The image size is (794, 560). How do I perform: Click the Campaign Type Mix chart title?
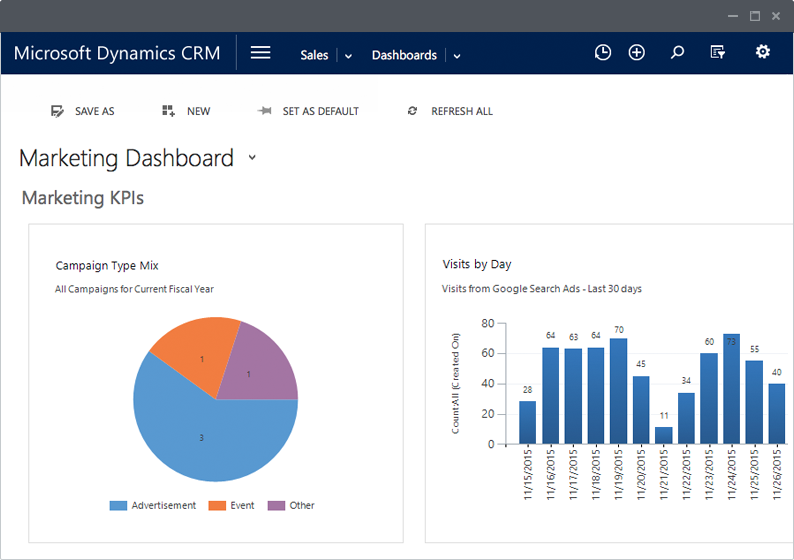click(x=107, y=265)
